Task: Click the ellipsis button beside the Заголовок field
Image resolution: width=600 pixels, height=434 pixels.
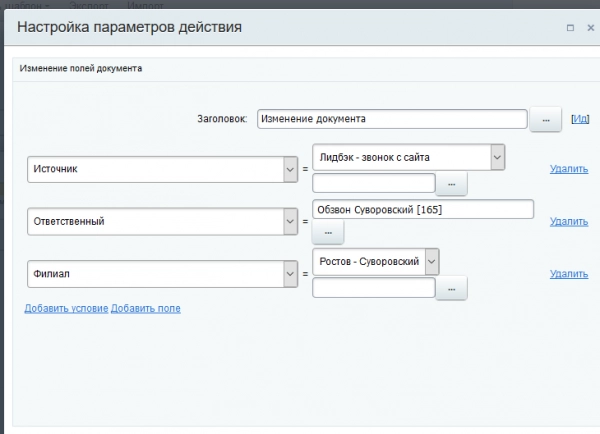Action: [x=546, y=119]
